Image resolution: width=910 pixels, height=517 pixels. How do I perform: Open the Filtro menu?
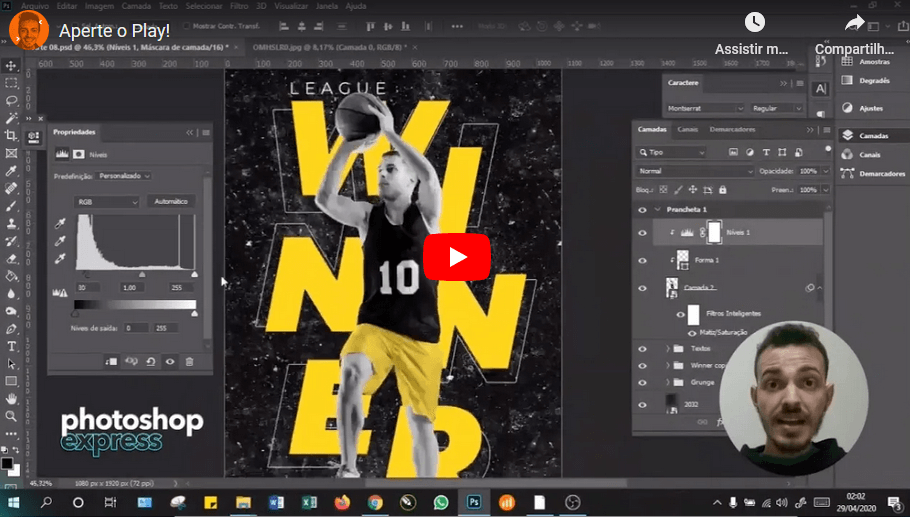tap(239, 6)
